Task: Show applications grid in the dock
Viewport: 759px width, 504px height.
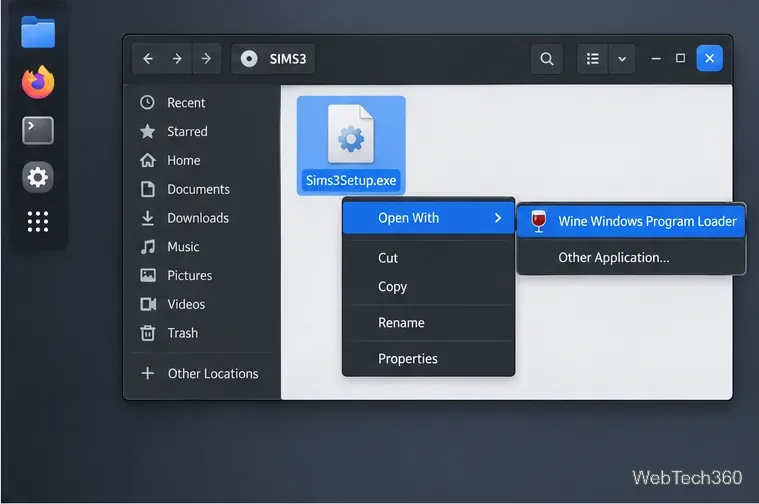Action: (38, 222)
